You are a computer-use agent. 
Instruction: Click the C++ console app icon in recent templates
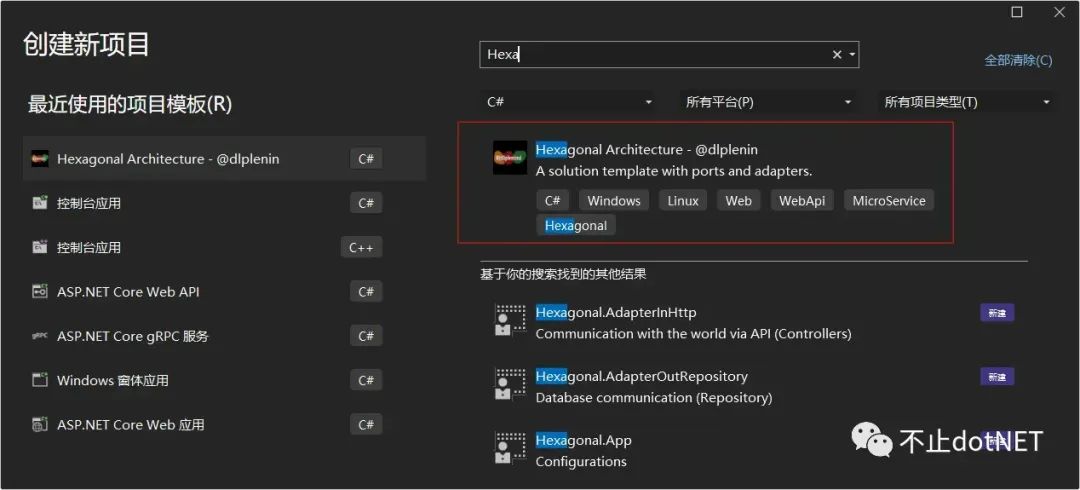pos(40,247)
